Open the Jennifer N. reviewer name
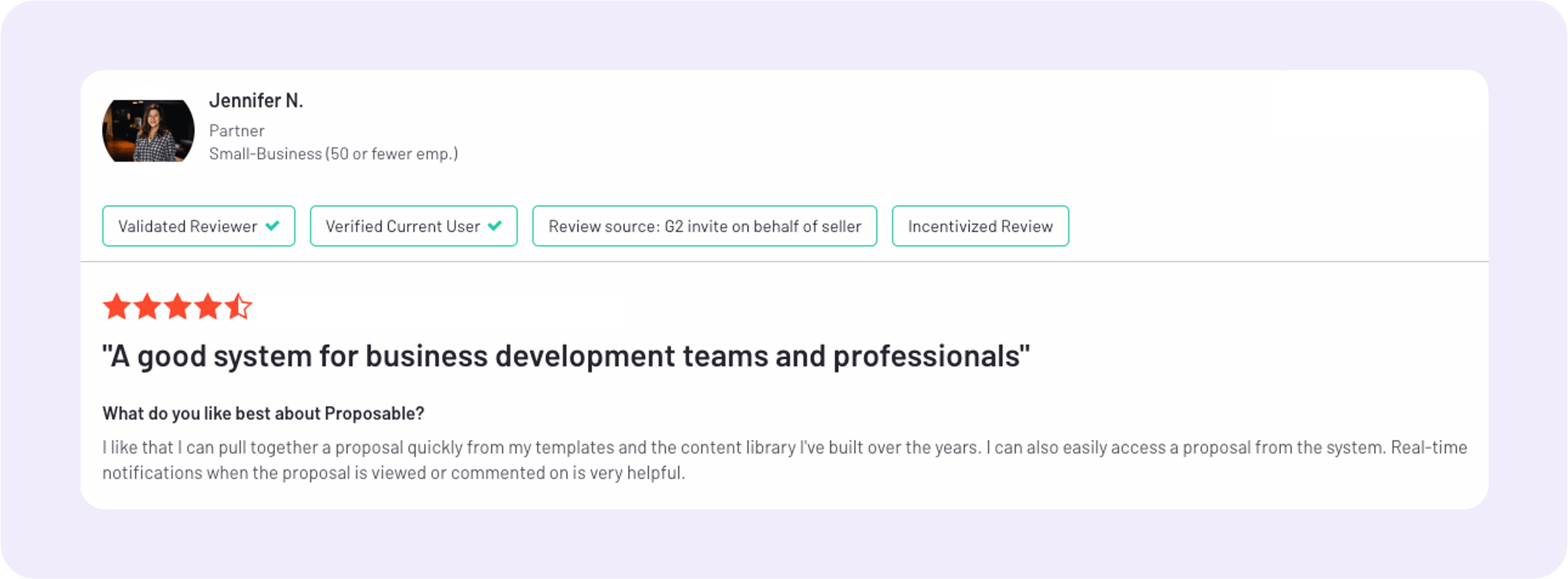This screenshot has height=579, width=1568. (x=255, y=100)
